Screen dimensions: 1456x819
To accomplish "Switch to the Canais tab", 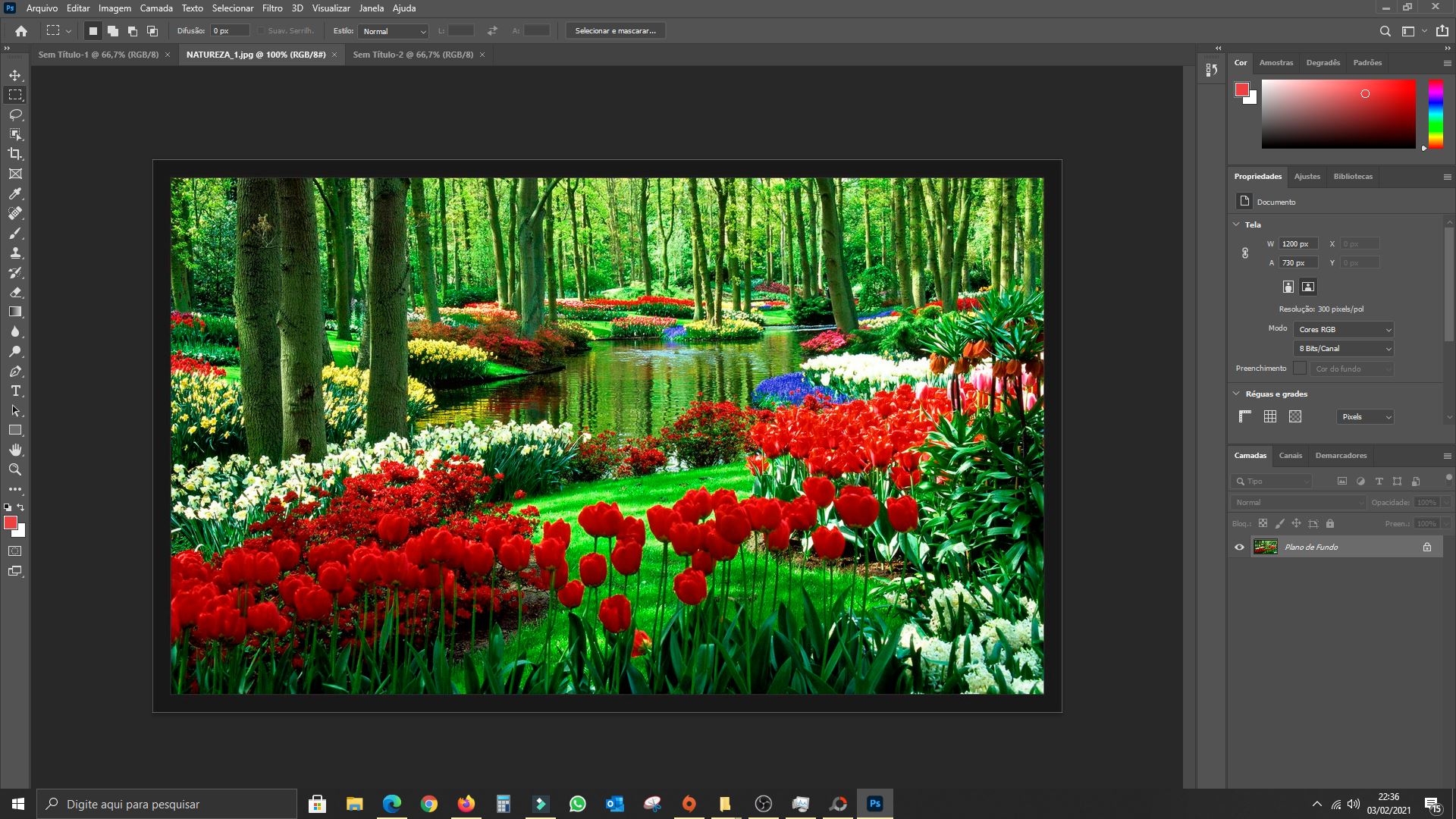I will click(x=1290, y=455).
